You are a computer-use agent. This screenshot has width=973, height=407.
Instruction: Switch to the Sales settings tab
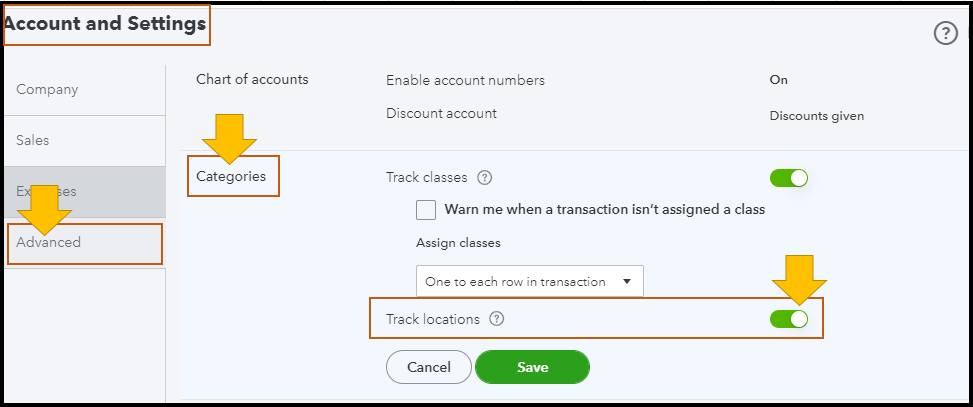coord(33,140)
